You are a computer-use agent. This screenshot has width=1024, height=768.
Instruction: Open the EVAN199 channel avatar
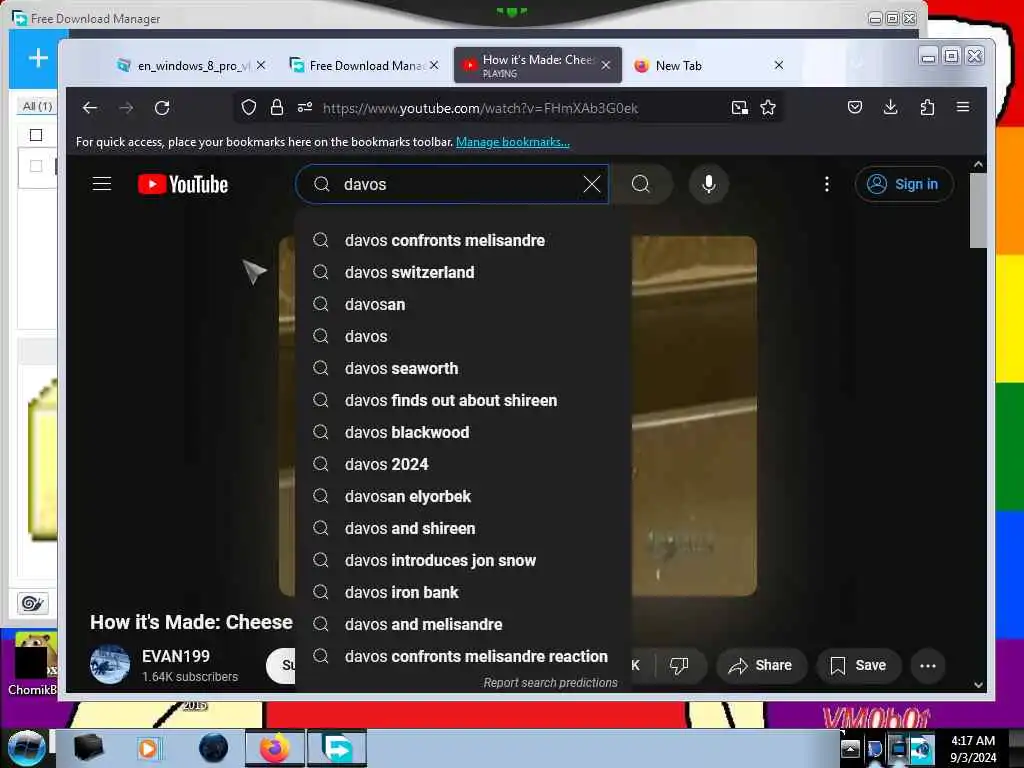point(110,665)
